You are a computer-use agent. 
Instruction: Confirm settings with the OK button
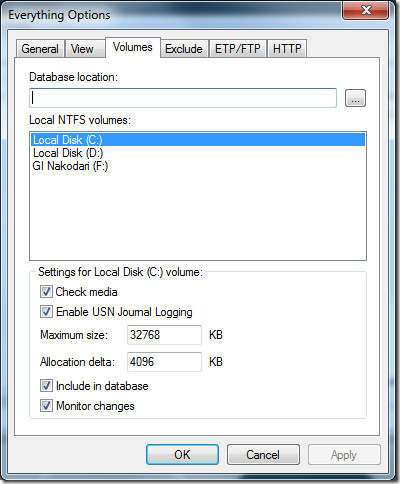pos(182,455)
